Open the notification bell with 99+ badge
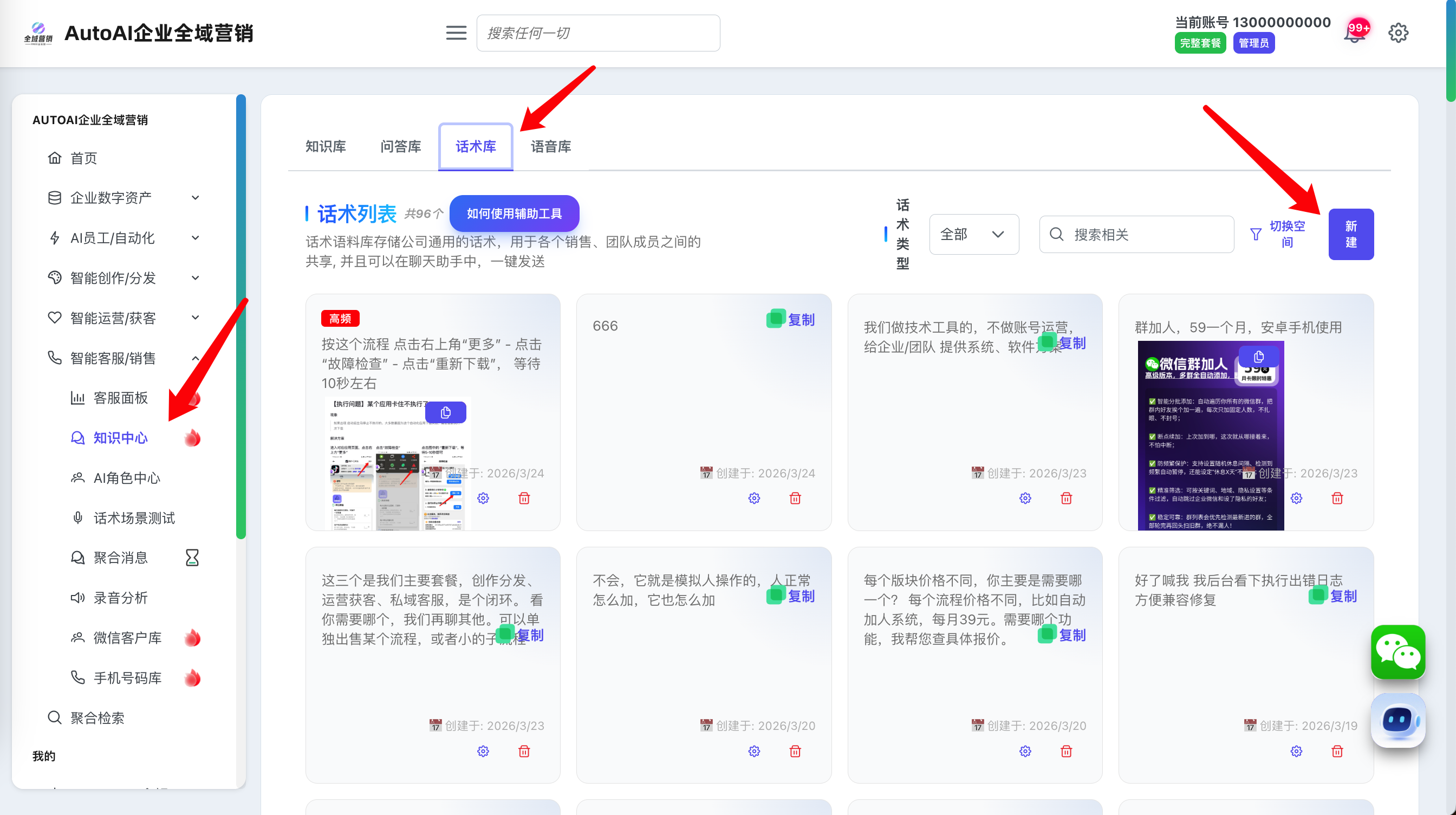Screen dimensions: 1456x815 coord(1354,34)
